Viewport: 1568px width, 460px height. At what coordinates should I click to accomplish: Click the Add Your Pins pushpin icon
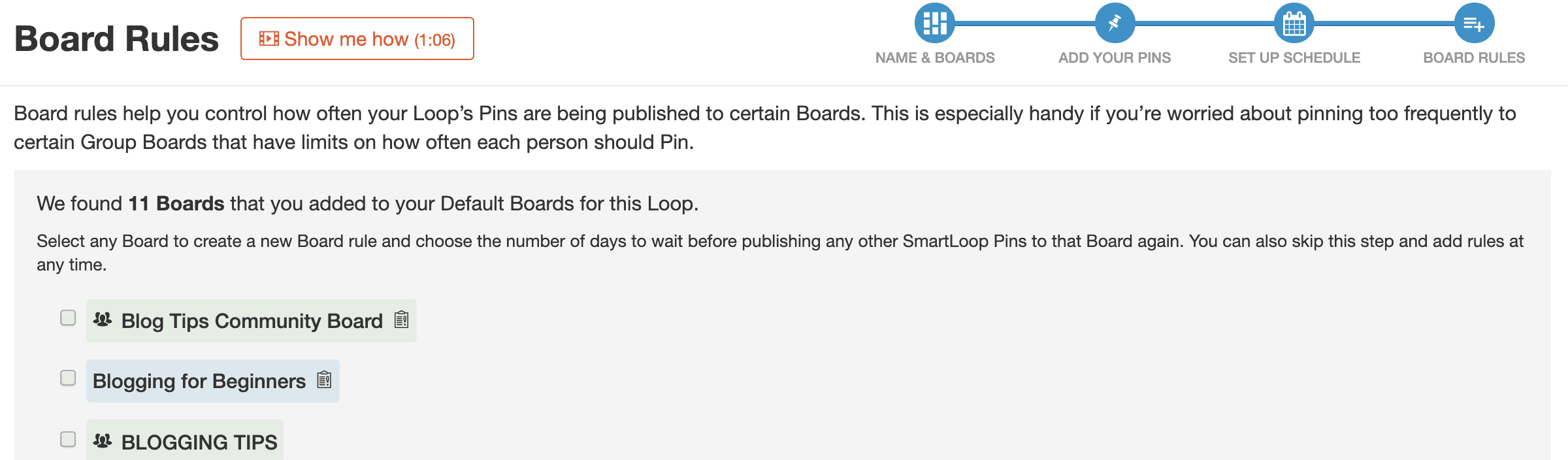(1115, 23)
